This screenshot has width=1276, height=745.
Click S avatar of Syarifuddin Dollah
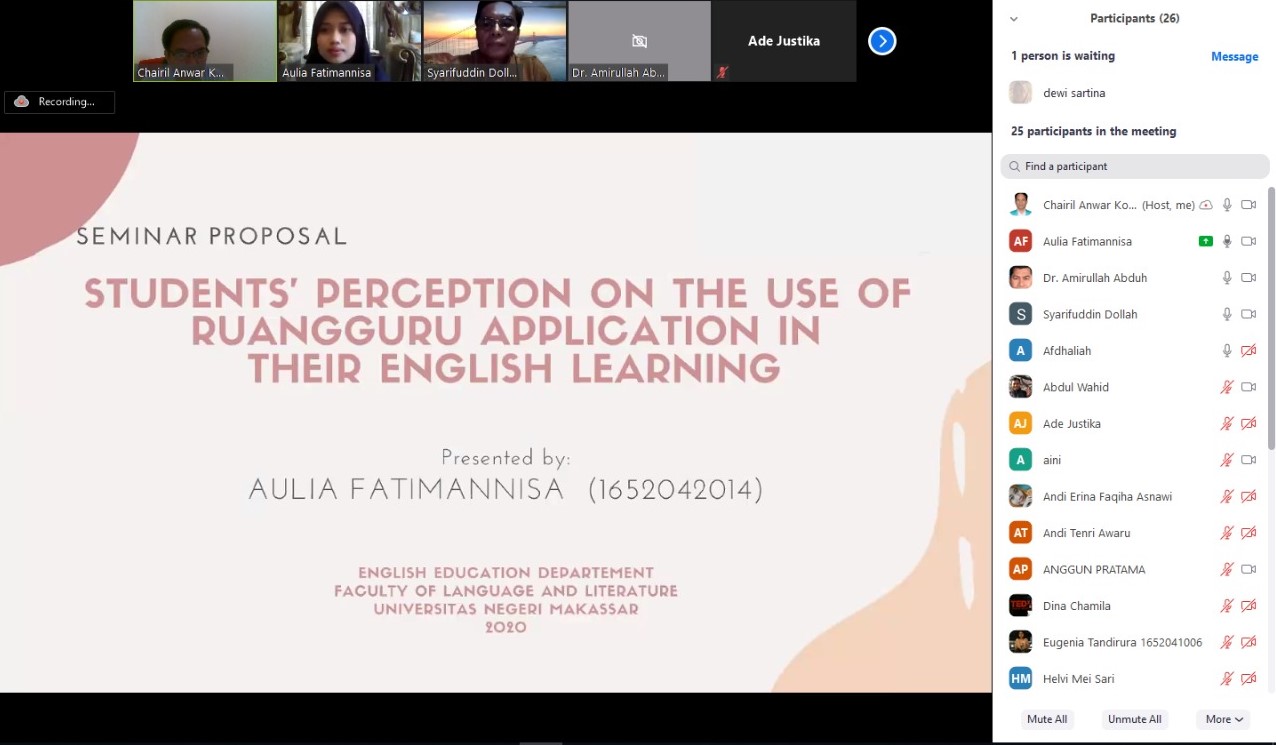[1020, 314]
